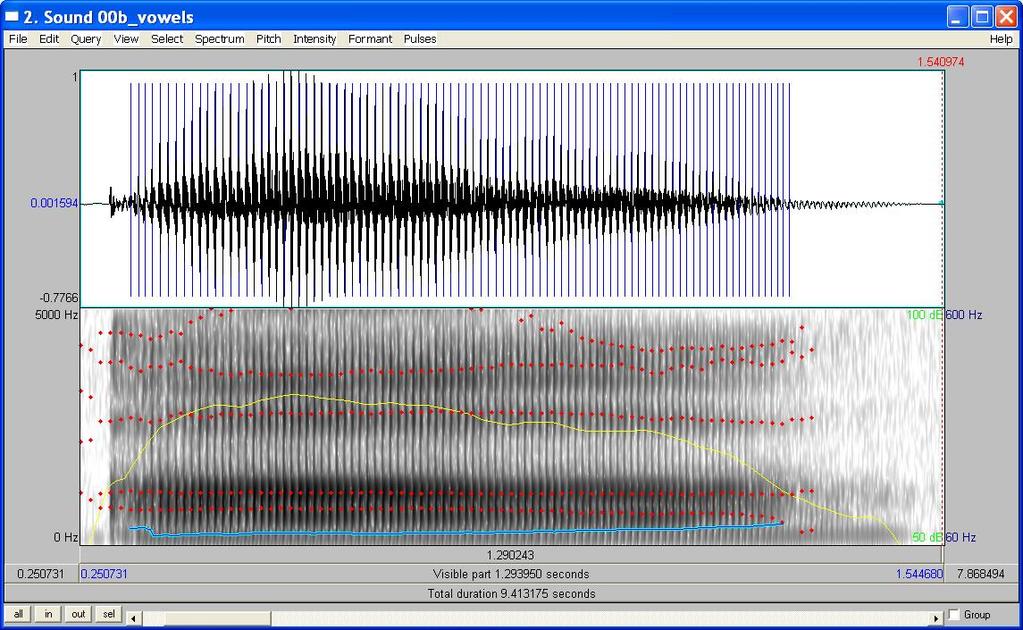Click the 1.290243 duration bar
1023x630 pixels.
click(x=511, y=555)
